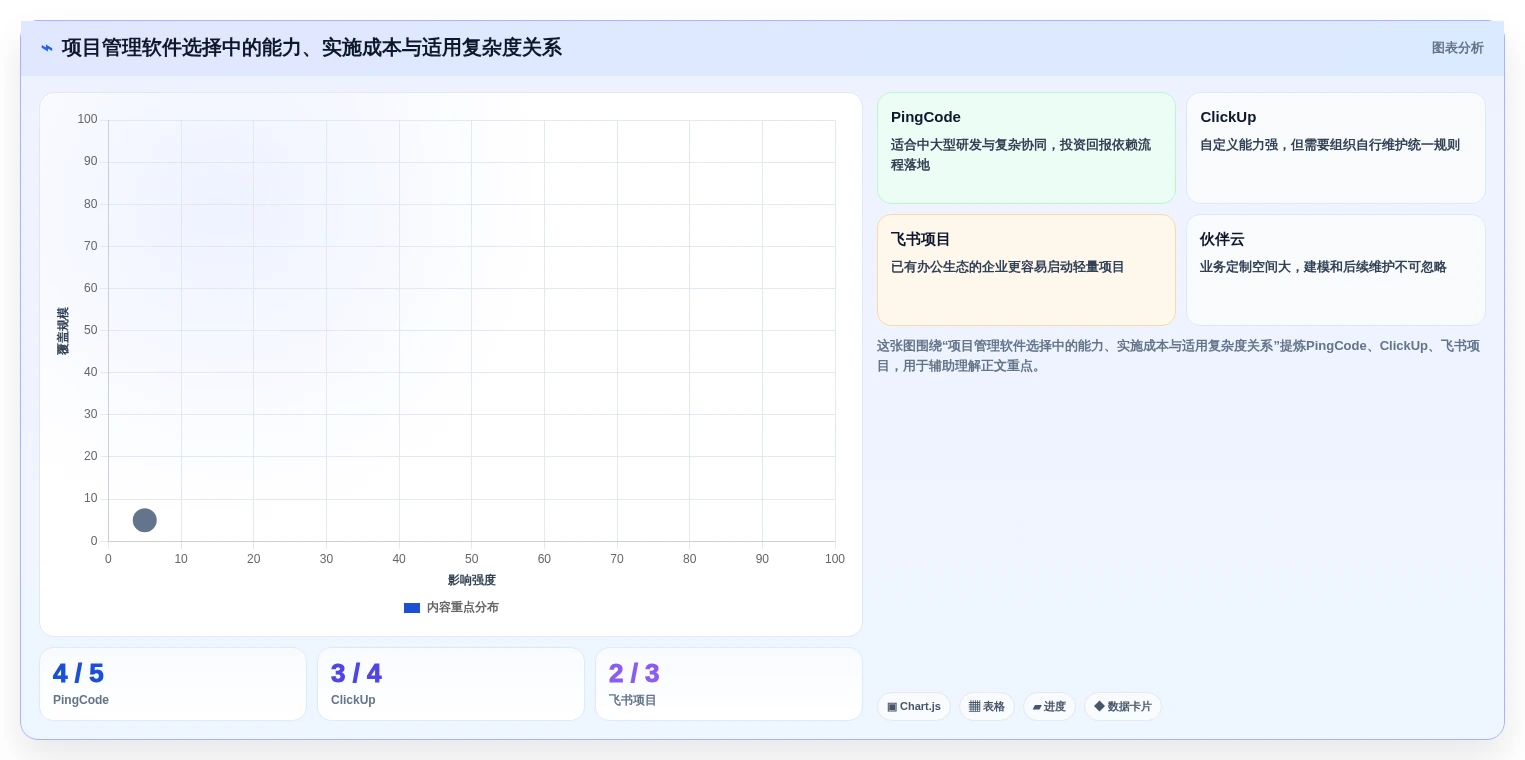Click the 影响强度 x-axis title
The height and width of the screenshot is (760, 1525).
coord(472,580)
